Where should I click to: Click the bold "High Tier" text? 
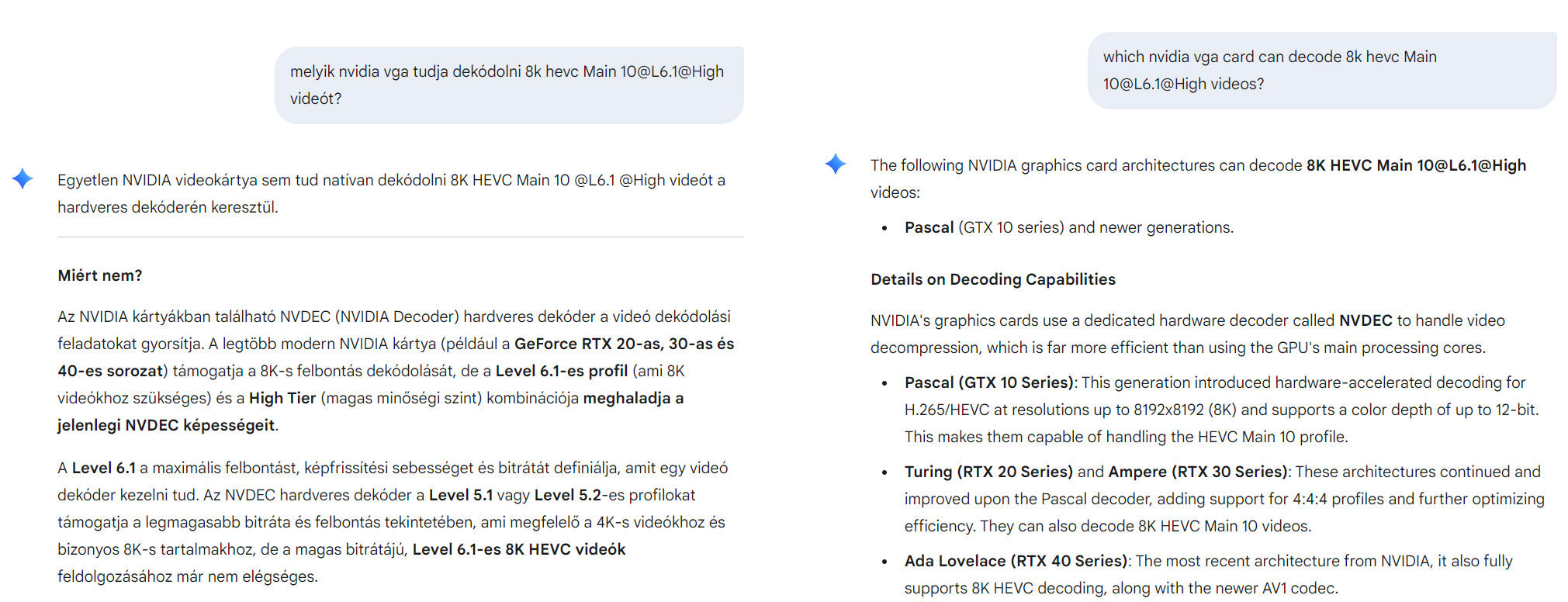click(x=282, y=398)
